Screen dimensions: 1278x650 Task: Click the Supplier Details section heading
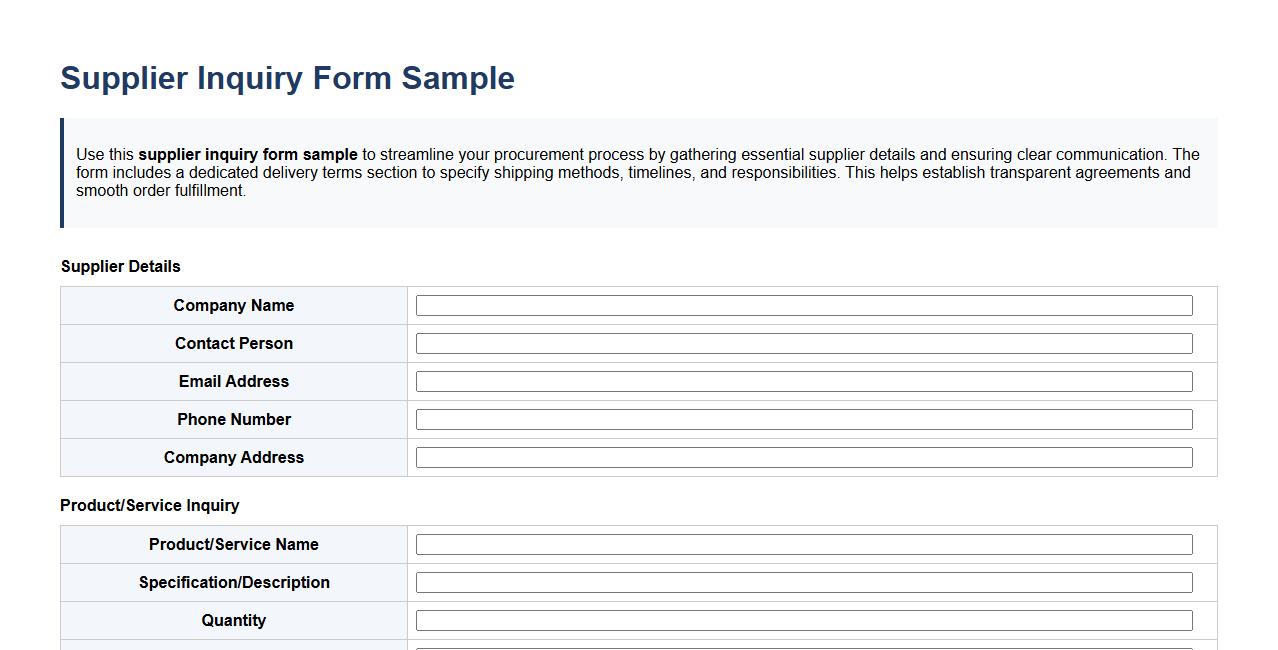tap(120, 266)
